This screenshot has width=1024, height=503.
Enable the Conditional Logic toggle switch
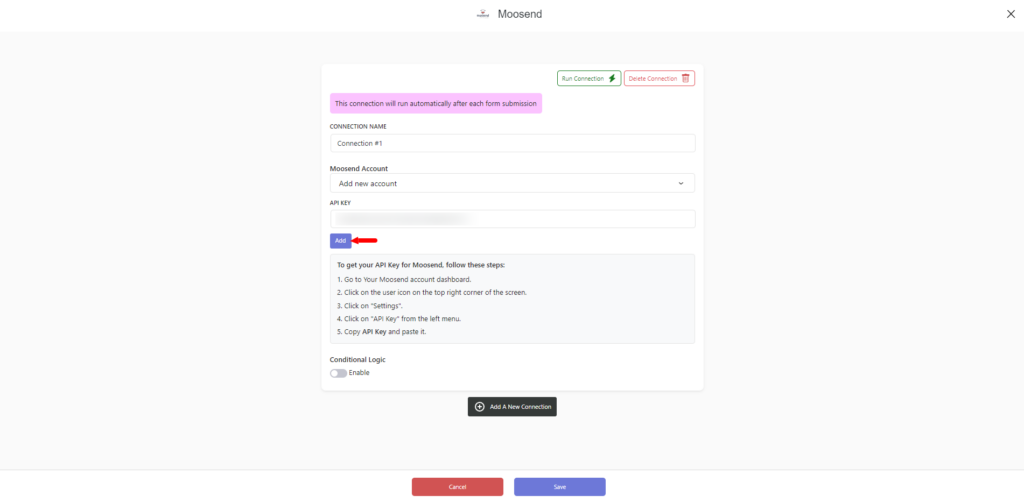coord(338,373)
